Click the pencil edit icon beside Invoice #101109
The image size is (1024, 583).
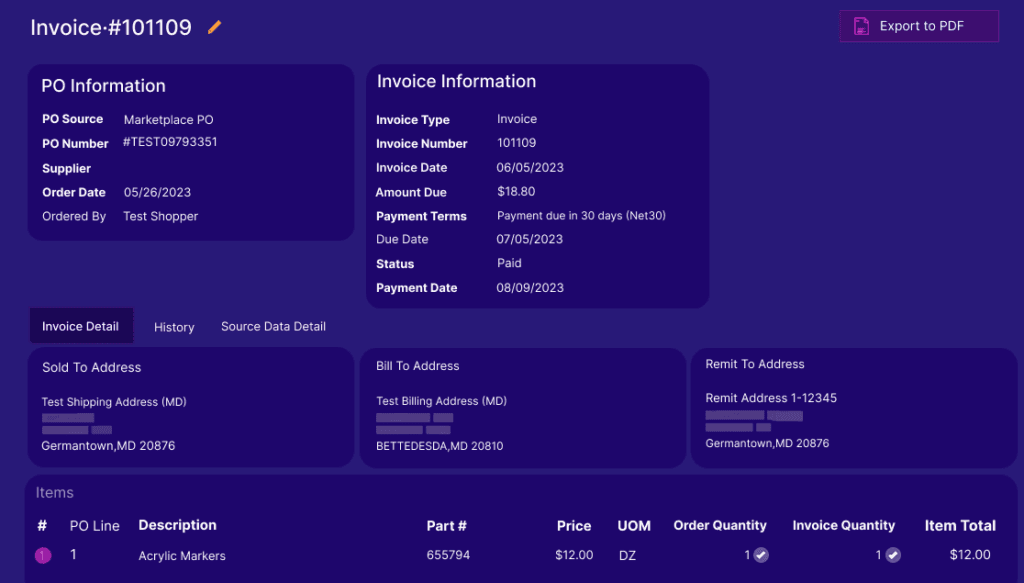213,28
